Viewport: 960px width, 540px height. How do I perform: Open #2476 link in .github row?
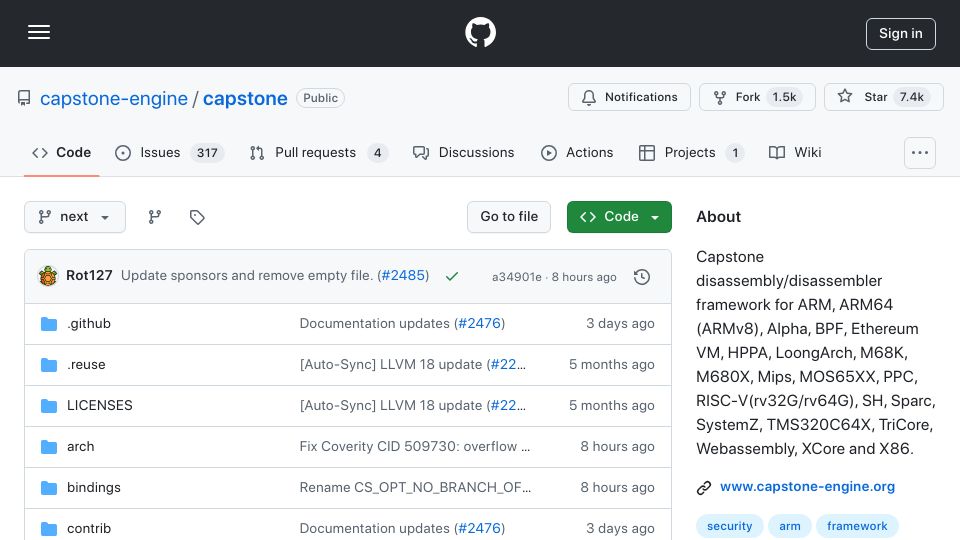[479, 323]
